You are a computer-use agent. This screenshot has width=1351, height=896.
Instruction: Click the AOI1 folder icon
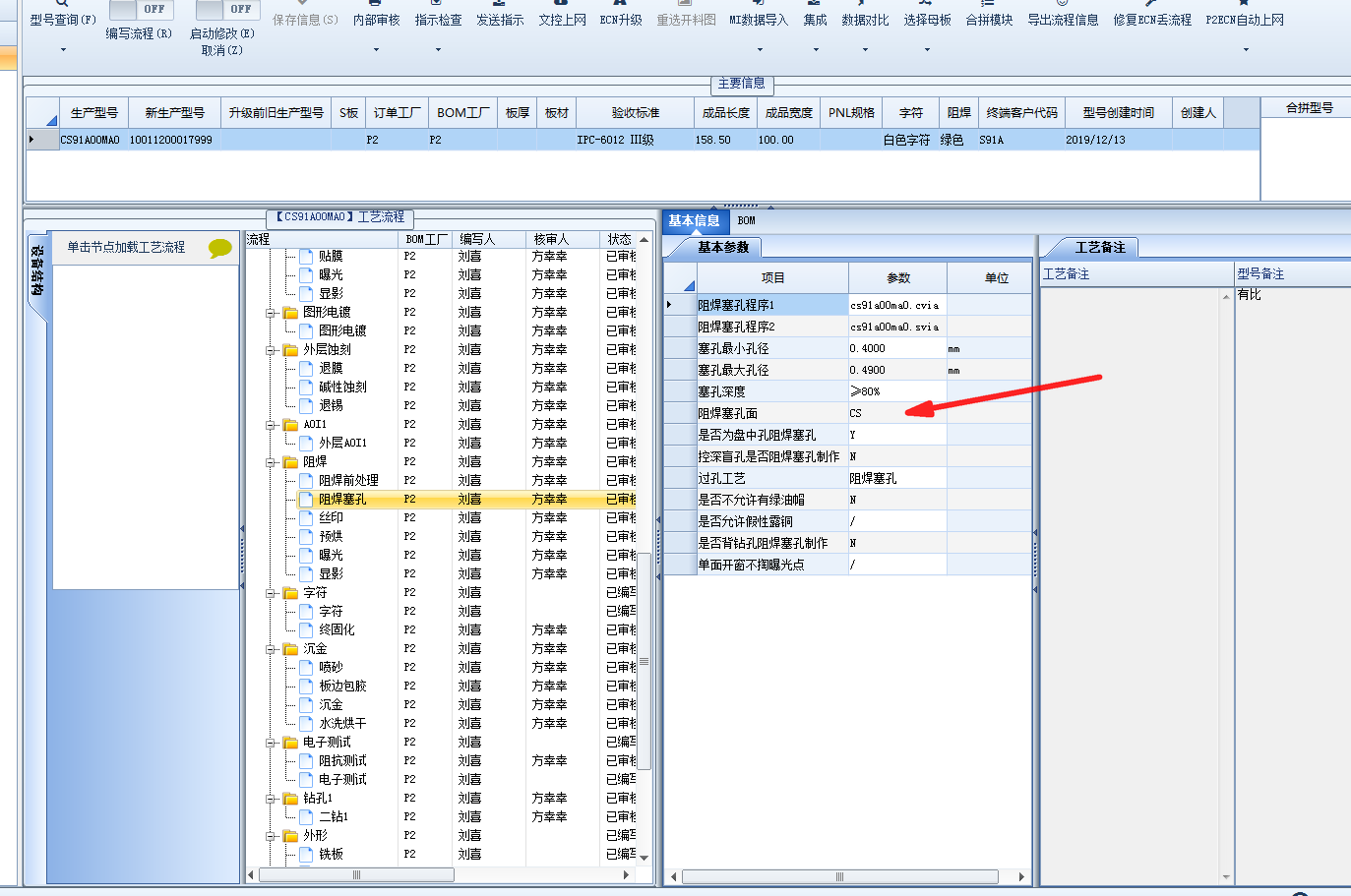(290, 424)
